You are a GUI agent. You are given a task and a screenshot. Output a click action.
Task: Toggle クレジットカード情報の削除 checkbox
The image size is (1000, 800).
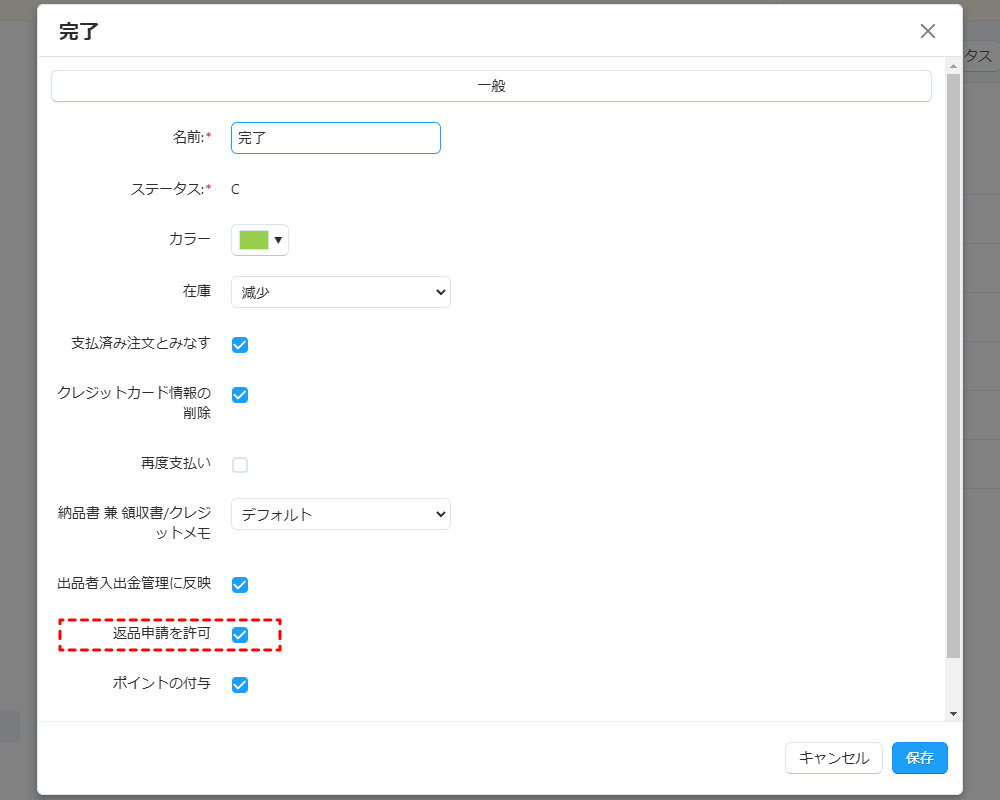click(x=240, y=394)
